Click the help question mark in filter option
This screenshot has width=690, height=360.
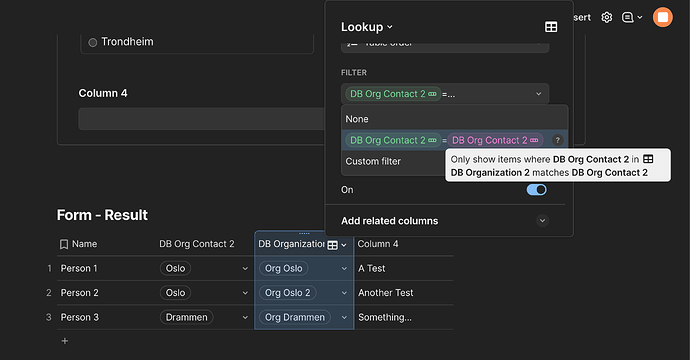coord(557,140)
